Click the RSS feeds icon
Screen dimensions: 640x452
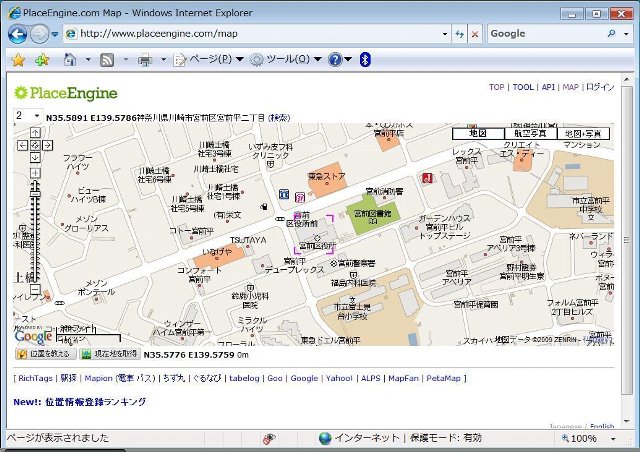107,60
